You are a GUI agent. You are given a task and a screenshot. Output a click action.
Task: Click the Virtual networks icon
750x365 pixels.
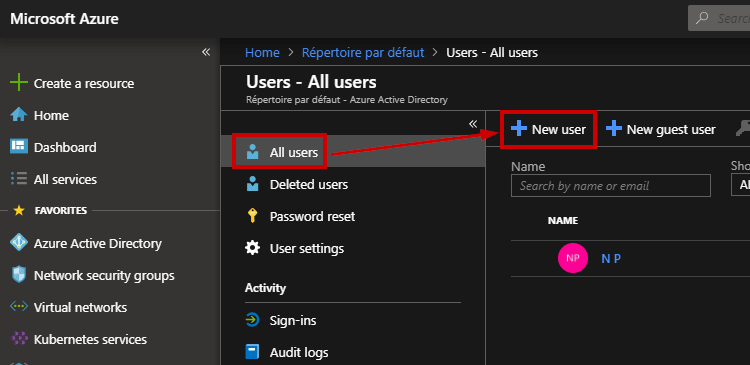click(x=19, y=307)
